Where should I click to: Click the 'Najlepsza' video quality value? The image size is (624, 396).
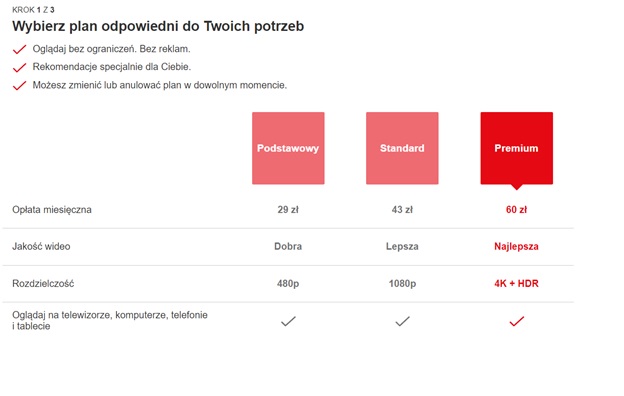[x=517, y=246]
